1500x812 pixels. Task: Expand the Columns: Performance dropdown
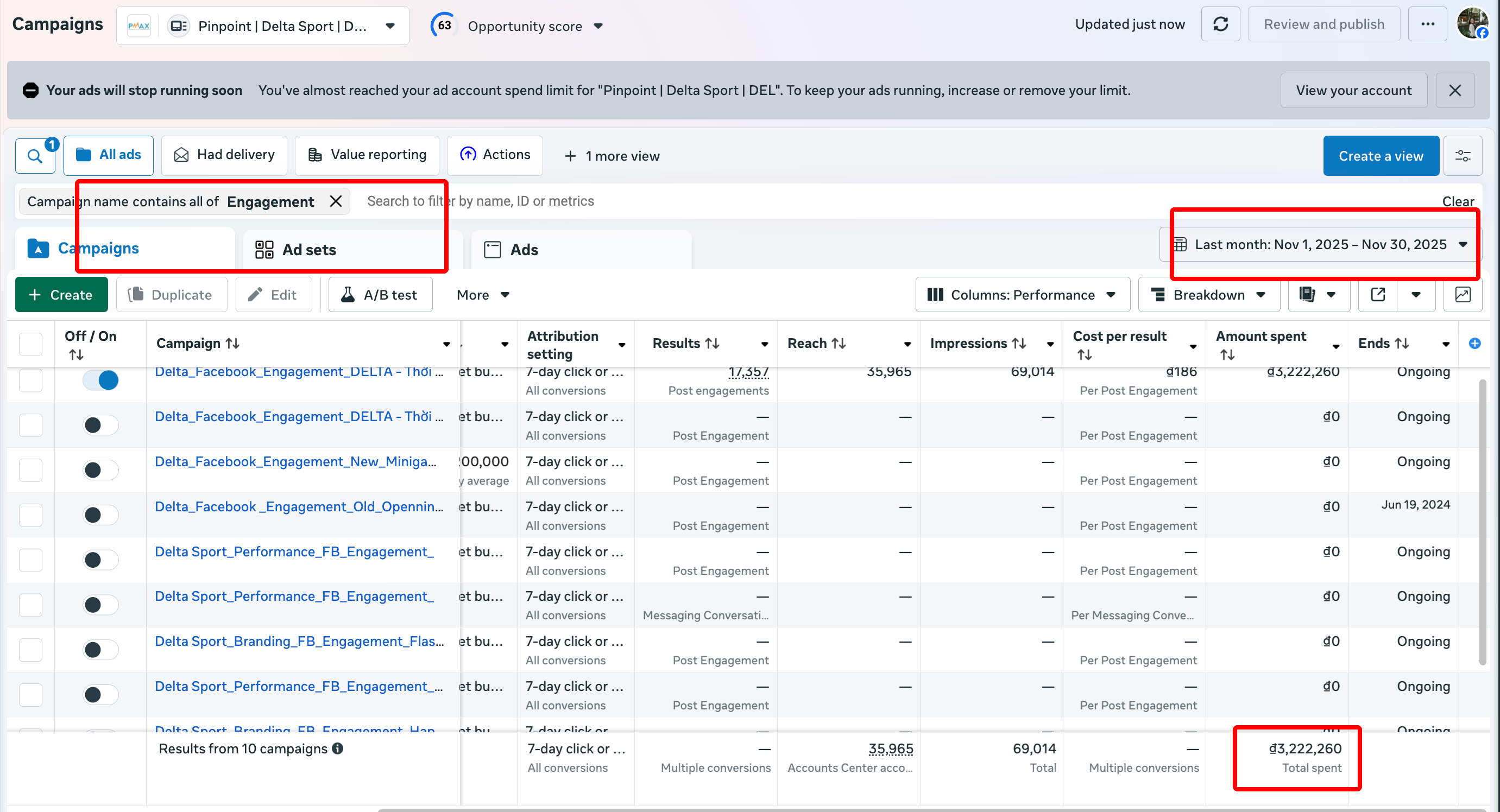(x=1022, y=295)
